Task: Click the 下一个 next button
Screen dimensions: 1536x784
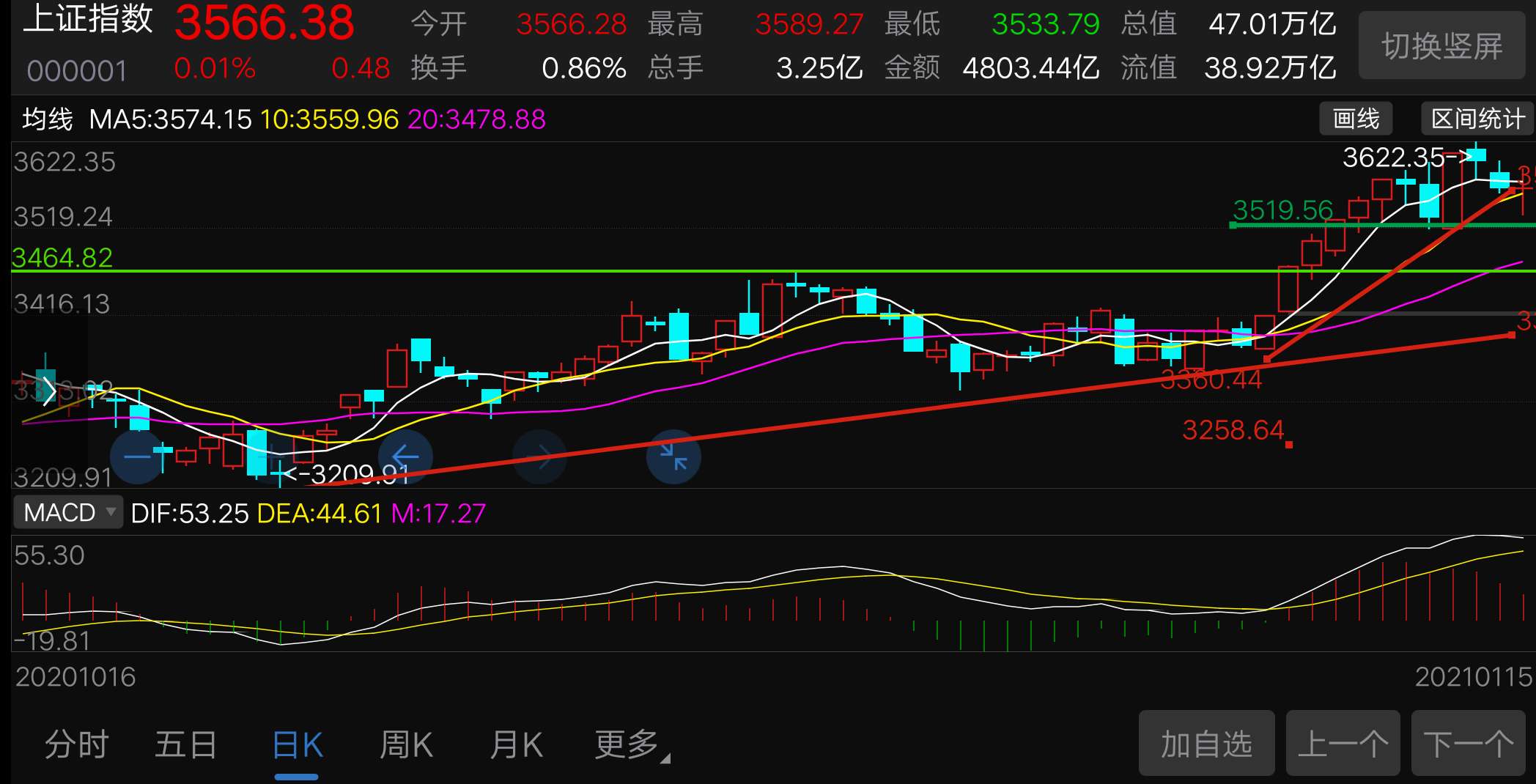Action: tap(1468, 743)
